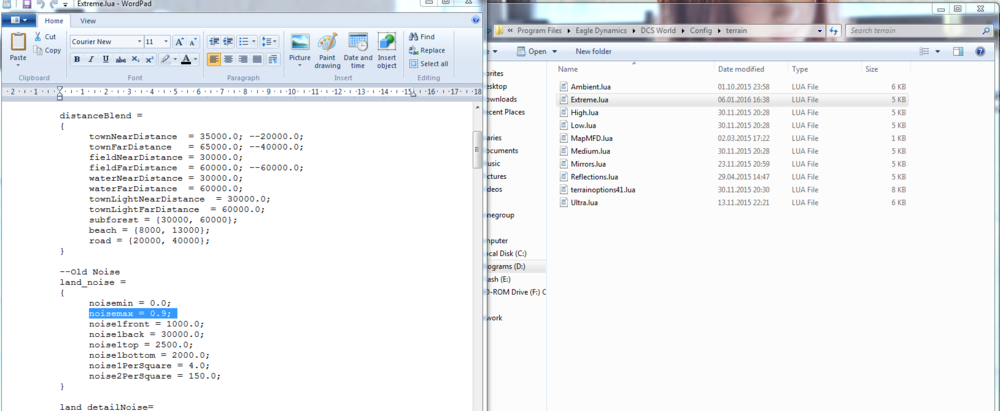Open the Paste options dropdown arrow

(x=18, y=63)
